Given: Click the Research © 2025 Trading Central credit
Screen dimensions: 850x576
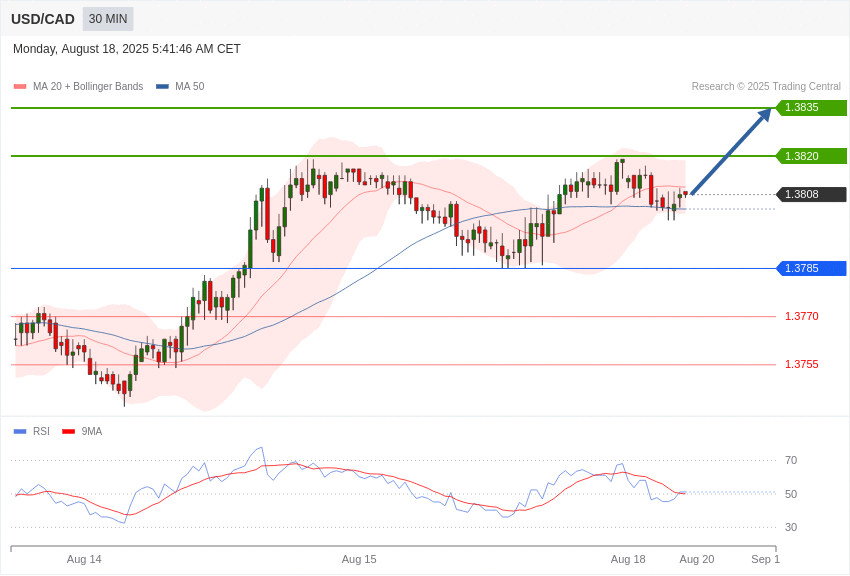Looking at the screenshot, I should pyautogui.click(x=766, y=87).
